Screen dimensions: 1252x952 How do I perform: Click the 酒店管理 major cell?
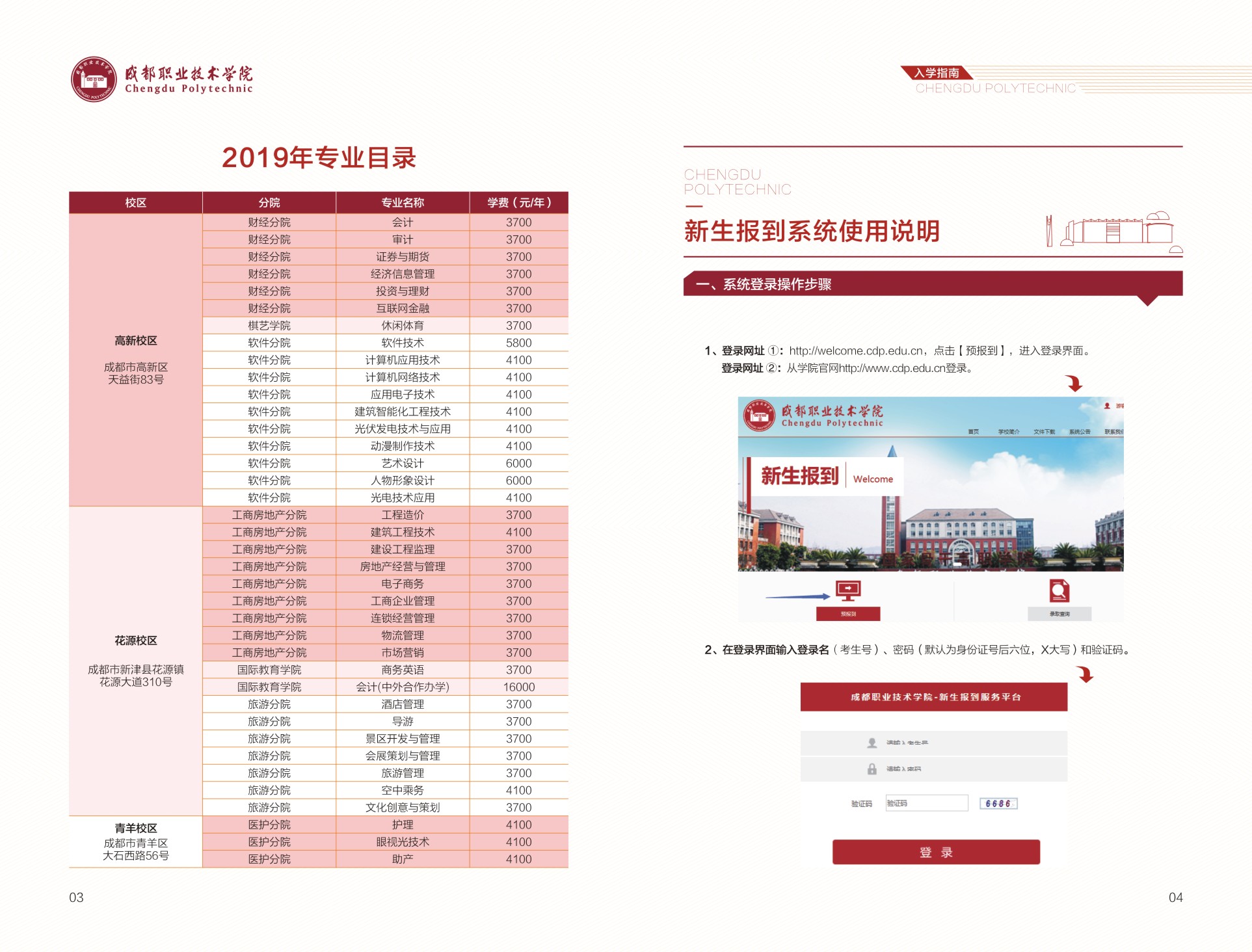coord(403,704)
